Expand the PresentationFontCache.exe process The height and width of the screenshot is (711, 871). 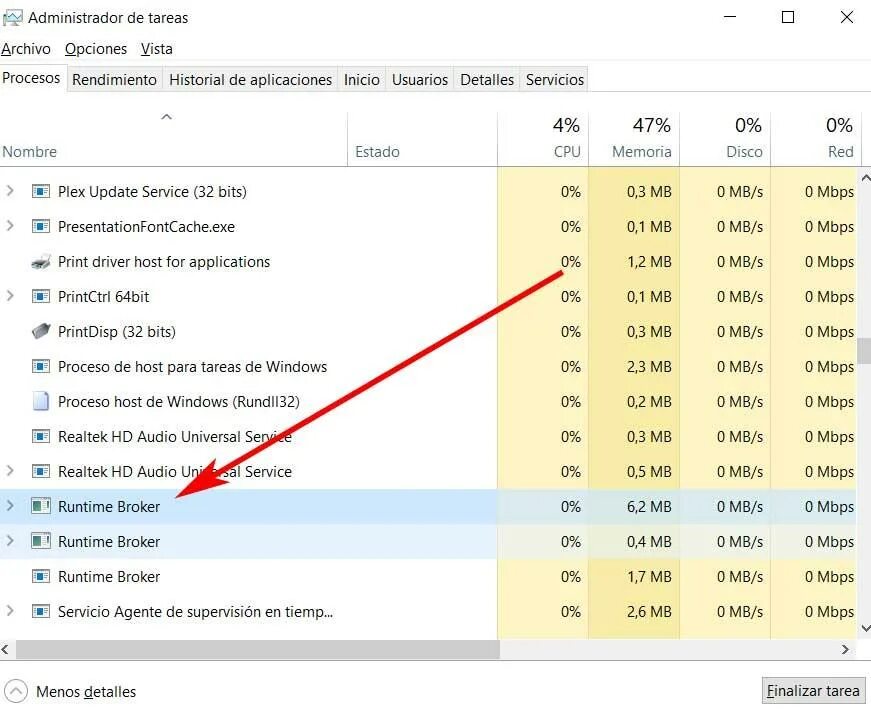click(x=10, y=226)
